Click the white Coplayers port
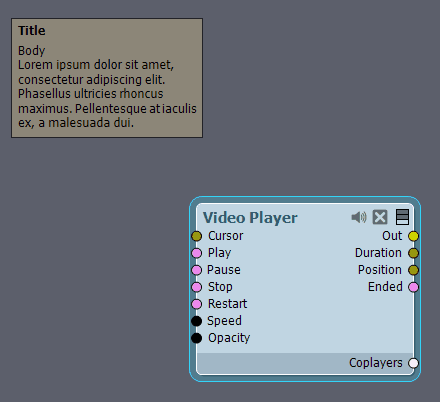 click(413, 363)
